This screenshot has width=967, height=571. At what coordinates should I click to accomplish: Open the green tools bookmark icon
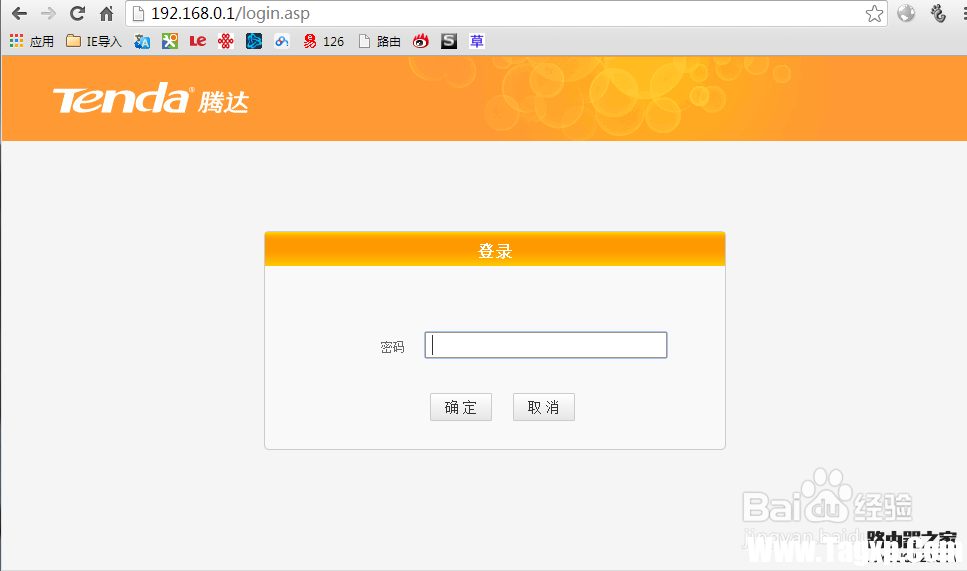[x=170, y=41]
